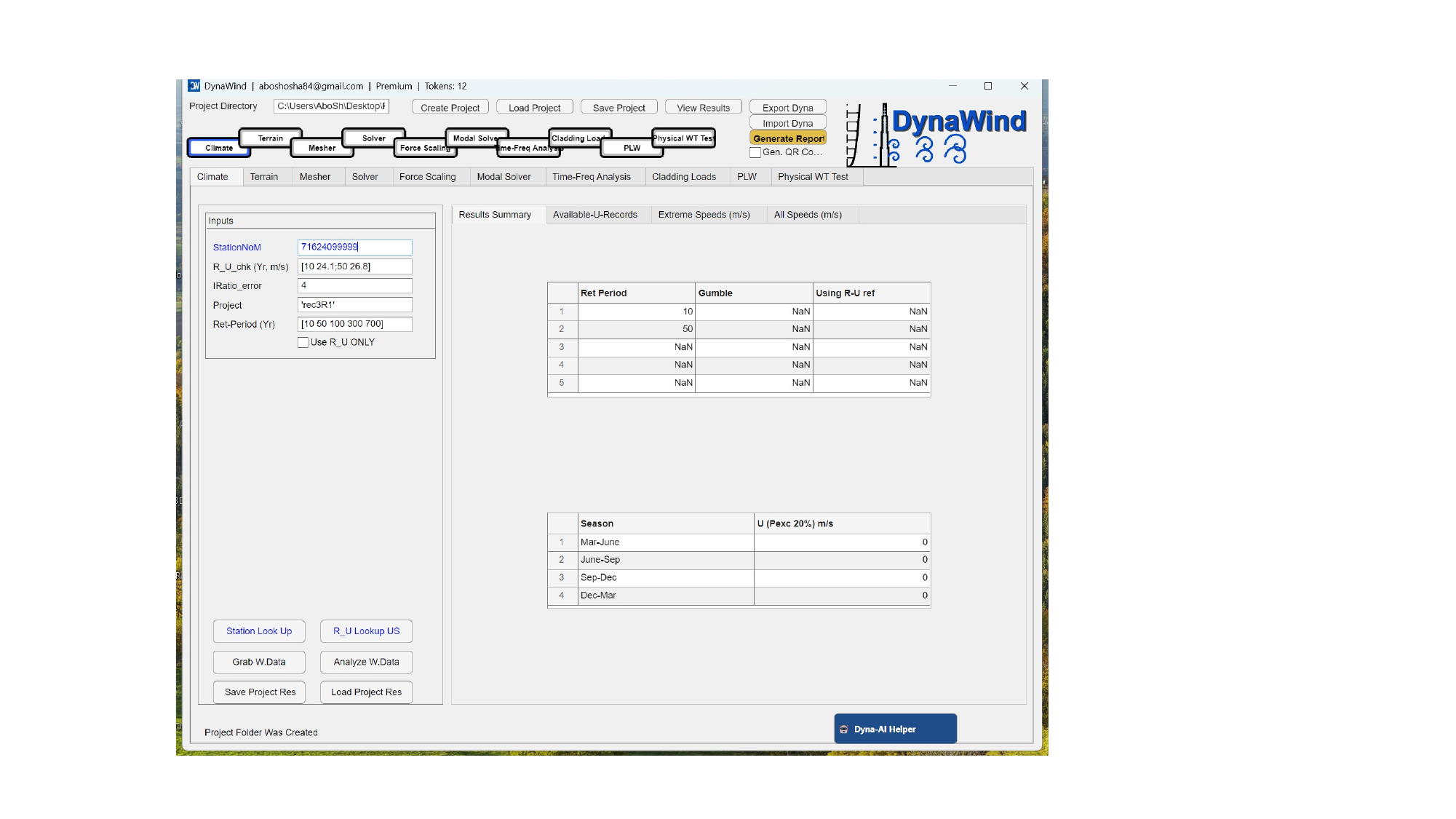This screenshot has width=1456, height=819.
Task: Enable the Gen. QR Code checkbox
Action: click(755, 153)
